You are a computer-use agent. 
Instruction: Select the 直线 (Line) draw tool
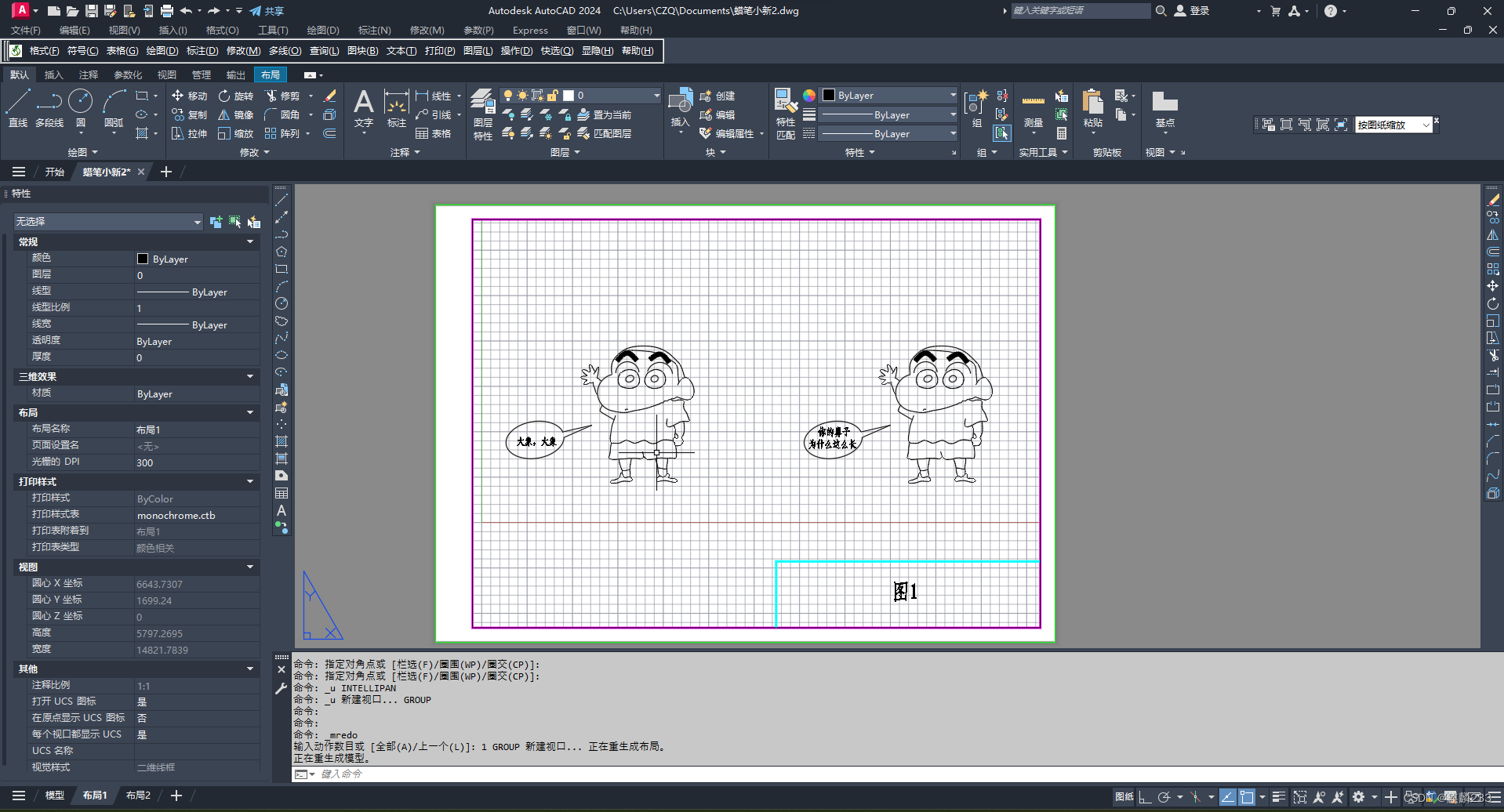tap(18, 108)
